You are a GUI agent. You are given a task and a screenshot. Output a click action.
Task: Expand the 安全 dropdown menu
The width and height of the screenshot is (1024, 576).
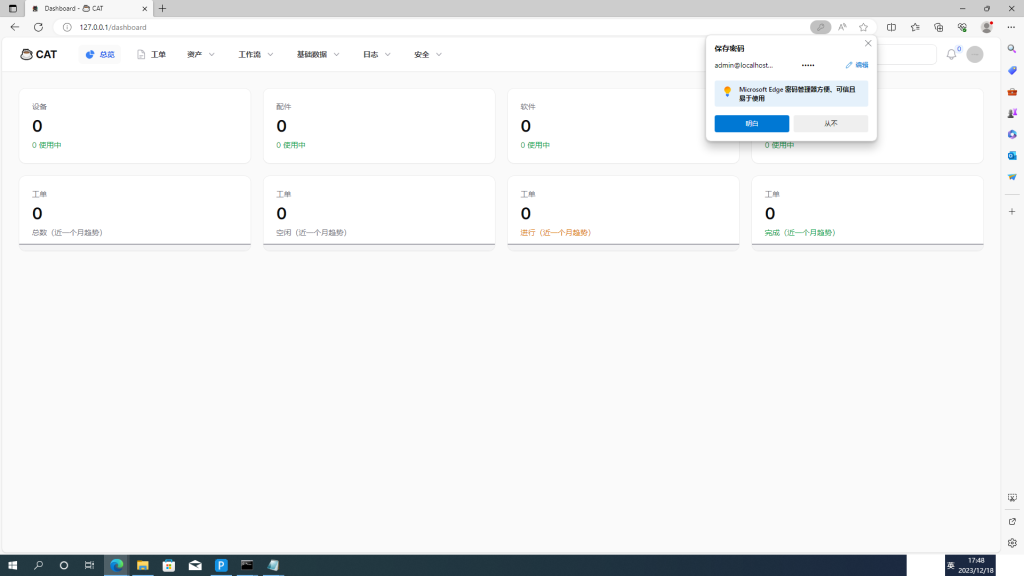(x=428, y=54)
